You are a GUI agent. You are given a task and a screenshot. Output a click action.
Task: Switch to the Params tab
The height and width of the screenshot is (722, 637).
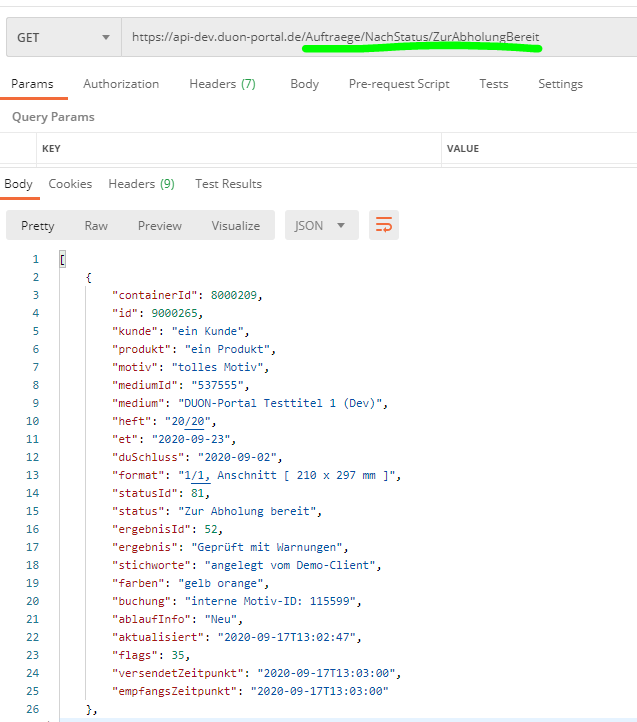(32, 84)
